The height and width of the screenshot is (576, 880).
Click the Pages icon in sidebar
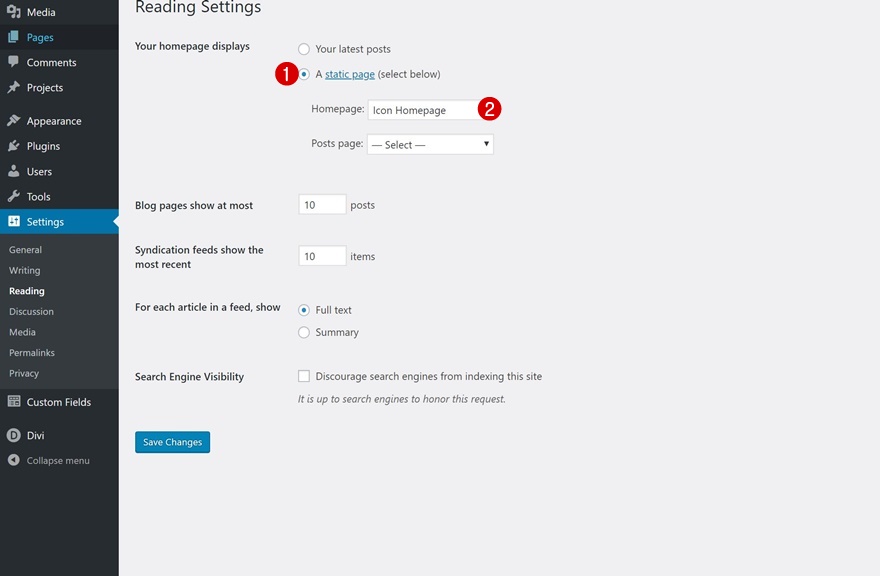click(x=14, y=37)
